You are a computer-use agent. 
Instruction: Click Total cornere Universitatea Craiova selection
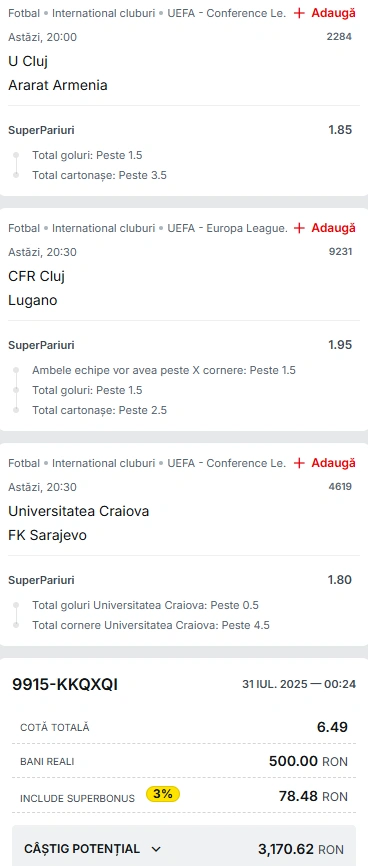(x=151, y=626)
